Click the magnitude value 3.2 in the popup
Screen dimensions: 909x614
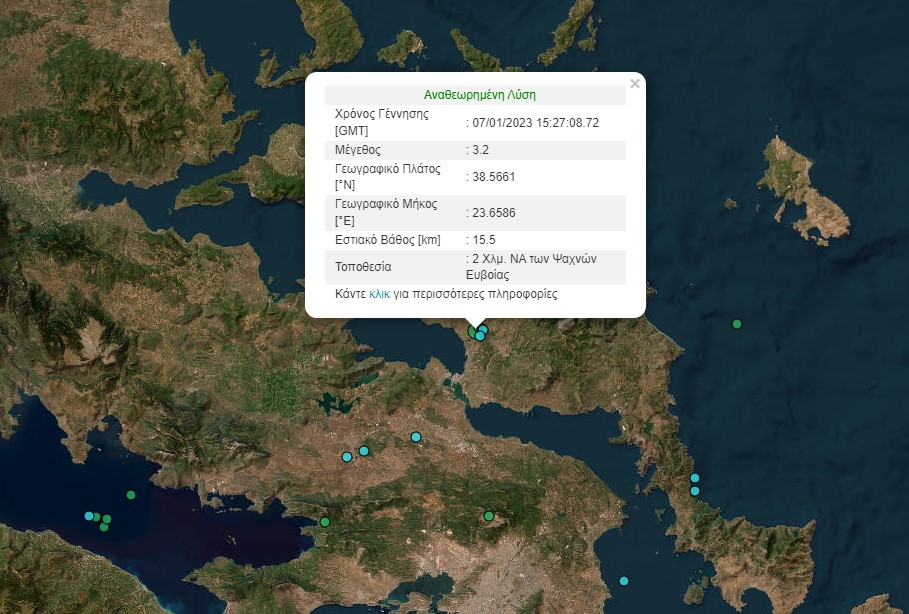tap(480, 150)
